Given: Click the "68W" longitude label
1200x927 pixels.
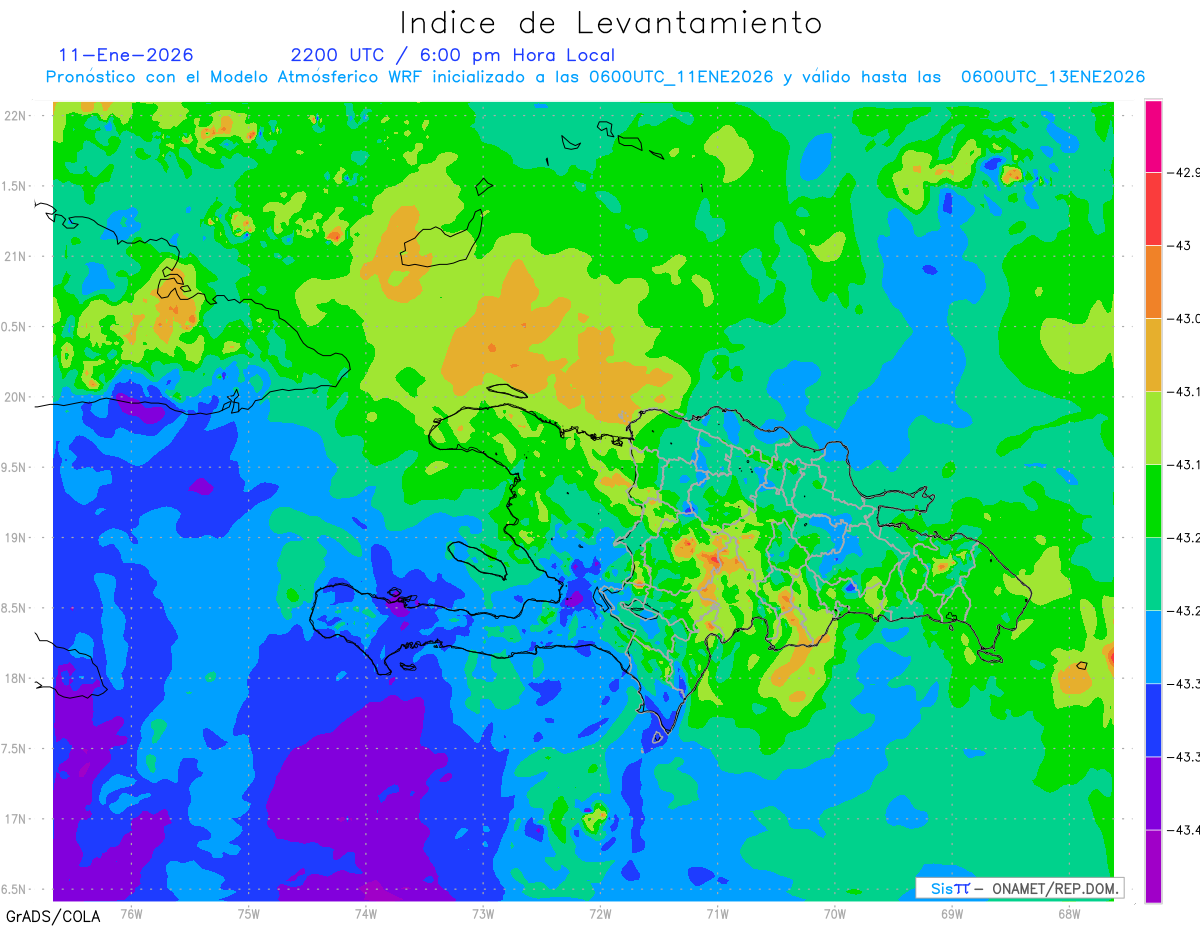Looking at the screenshot, I should click(x=1068, y=912).
